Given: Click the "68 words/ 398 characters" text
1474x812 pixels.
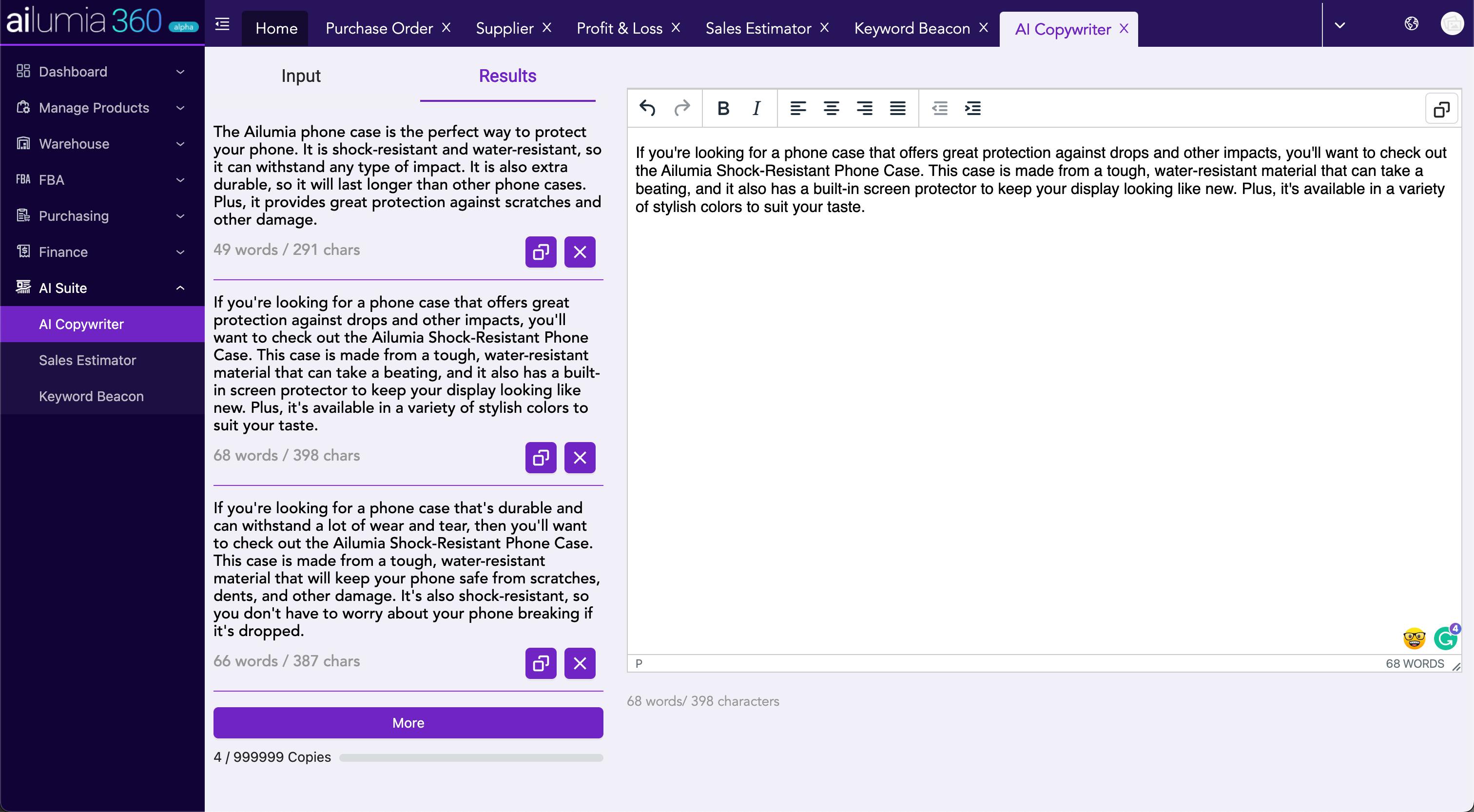Looking at the screenshot, I should (703, 701).
